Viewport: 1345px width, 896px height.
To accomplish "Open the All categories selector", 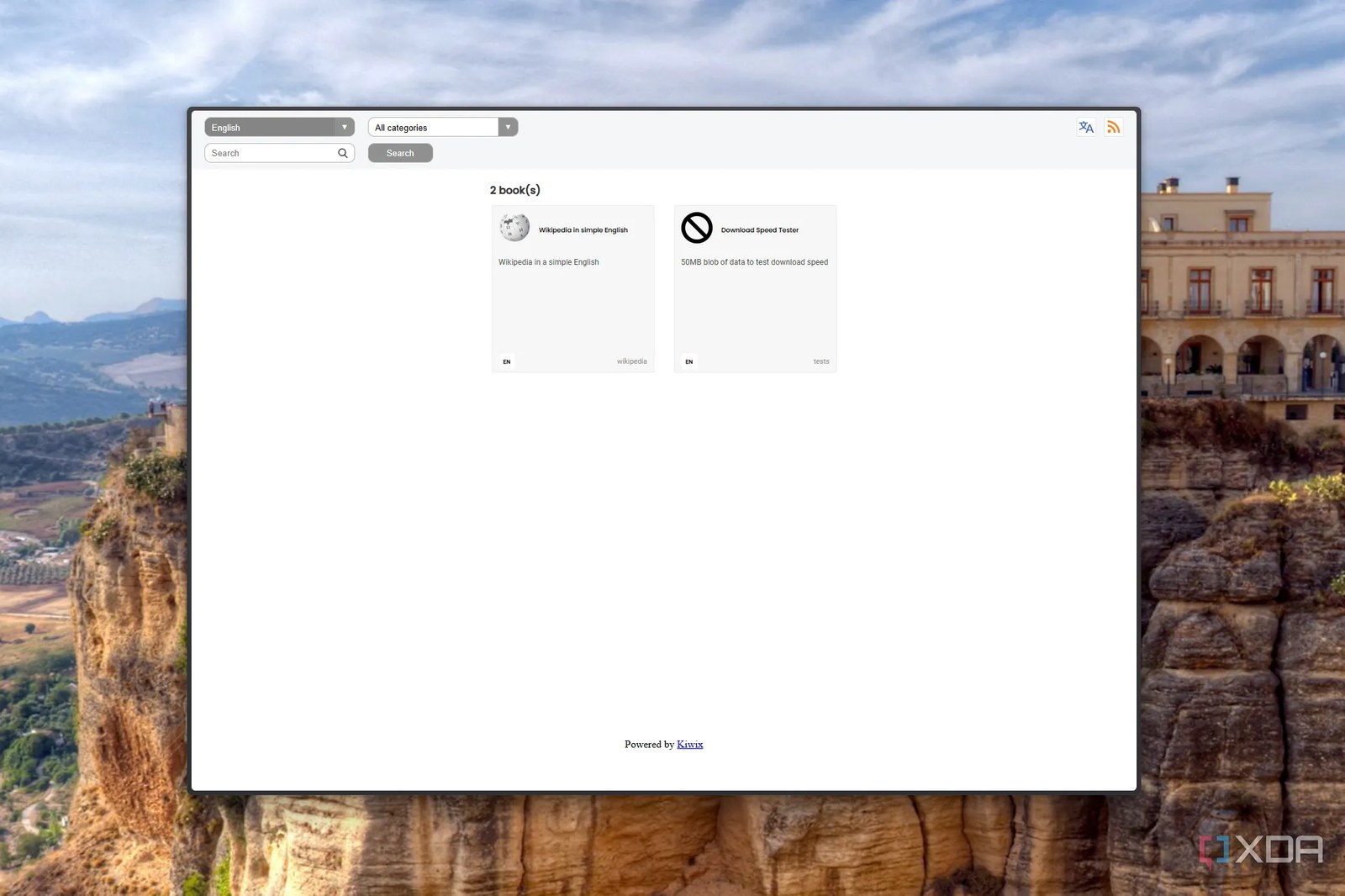I will [443, 127].
